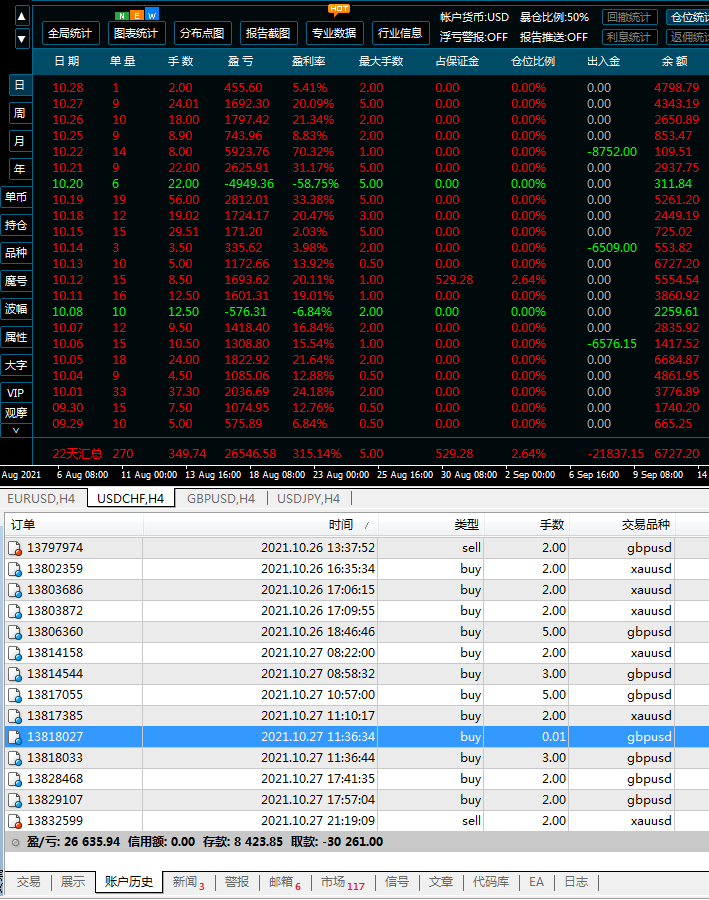
Task: Click order icon for 13817385
Action: click(x=15, y=716)
